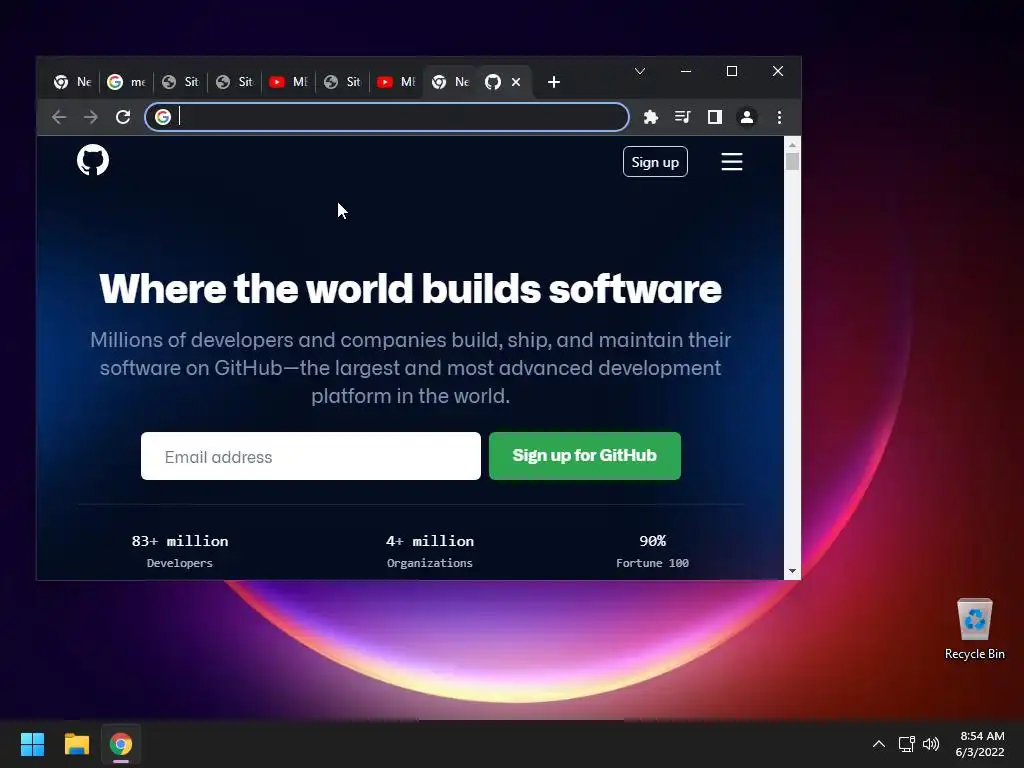
Task: Select the GitHub tab icon
Action: (493, 82)
